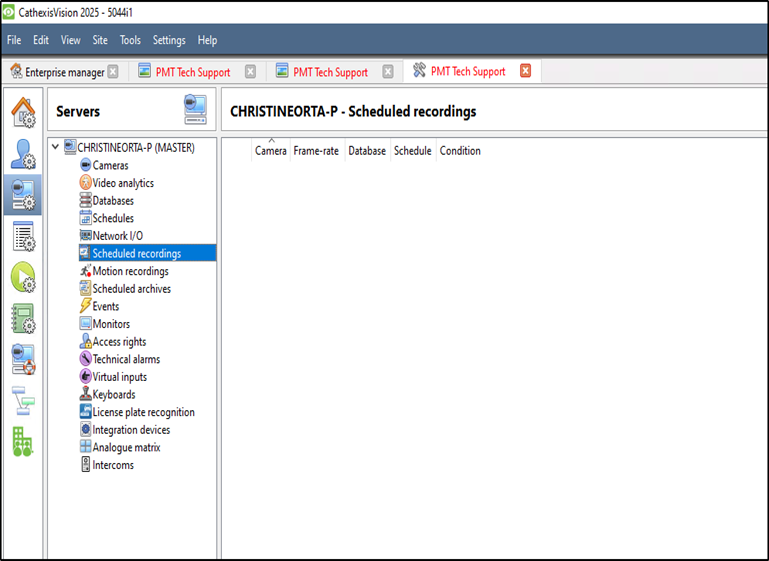Click the Cameras tree icon
This screenshot has width=769, height=561.
[85, 165]
